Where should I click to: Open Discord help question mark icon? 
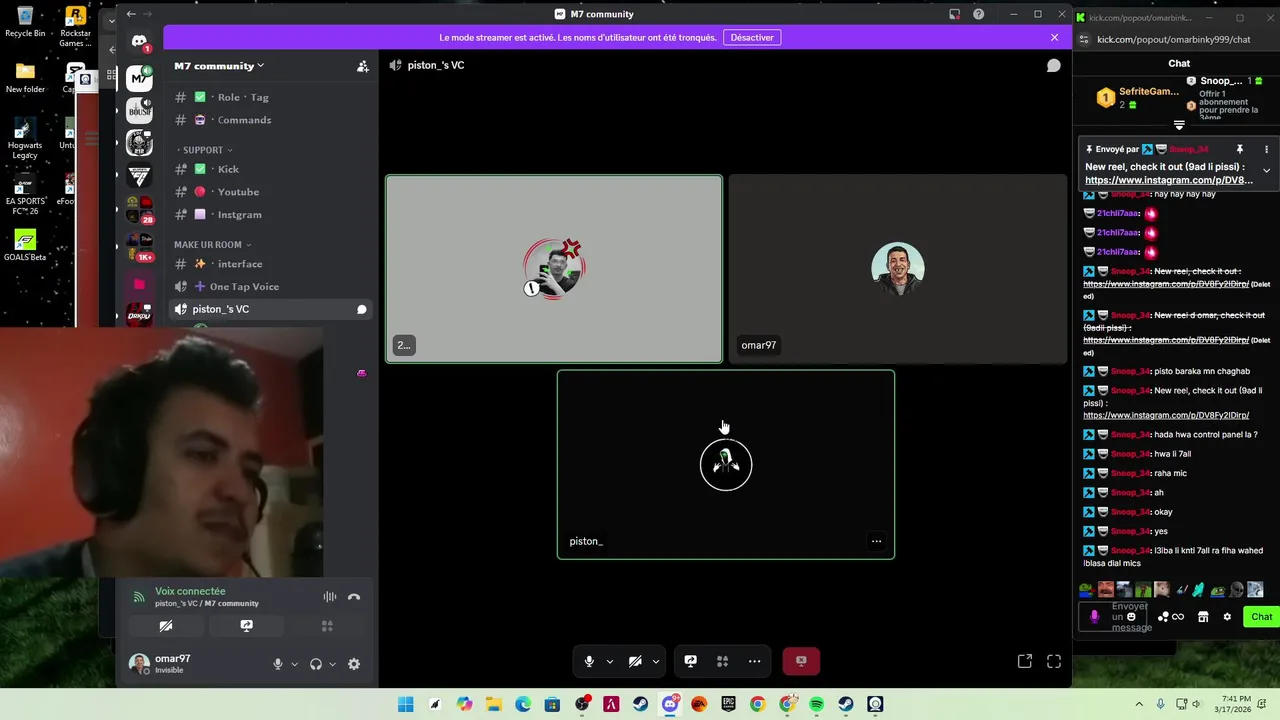[x=978, y=14]
